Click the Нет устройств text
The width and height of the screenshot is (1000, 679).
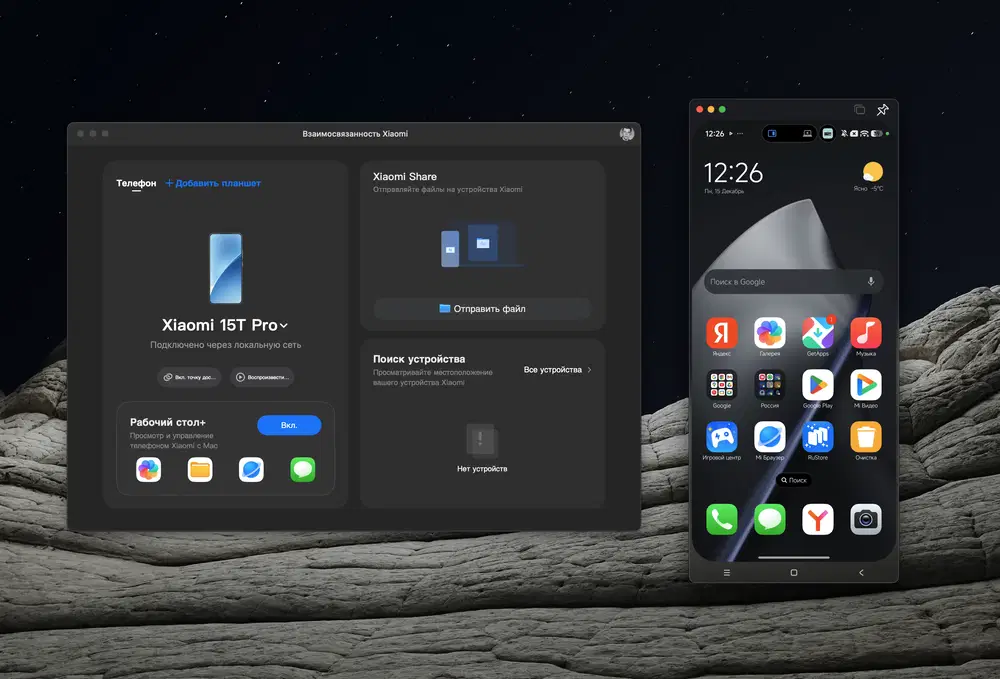click(x=482, y=469)
